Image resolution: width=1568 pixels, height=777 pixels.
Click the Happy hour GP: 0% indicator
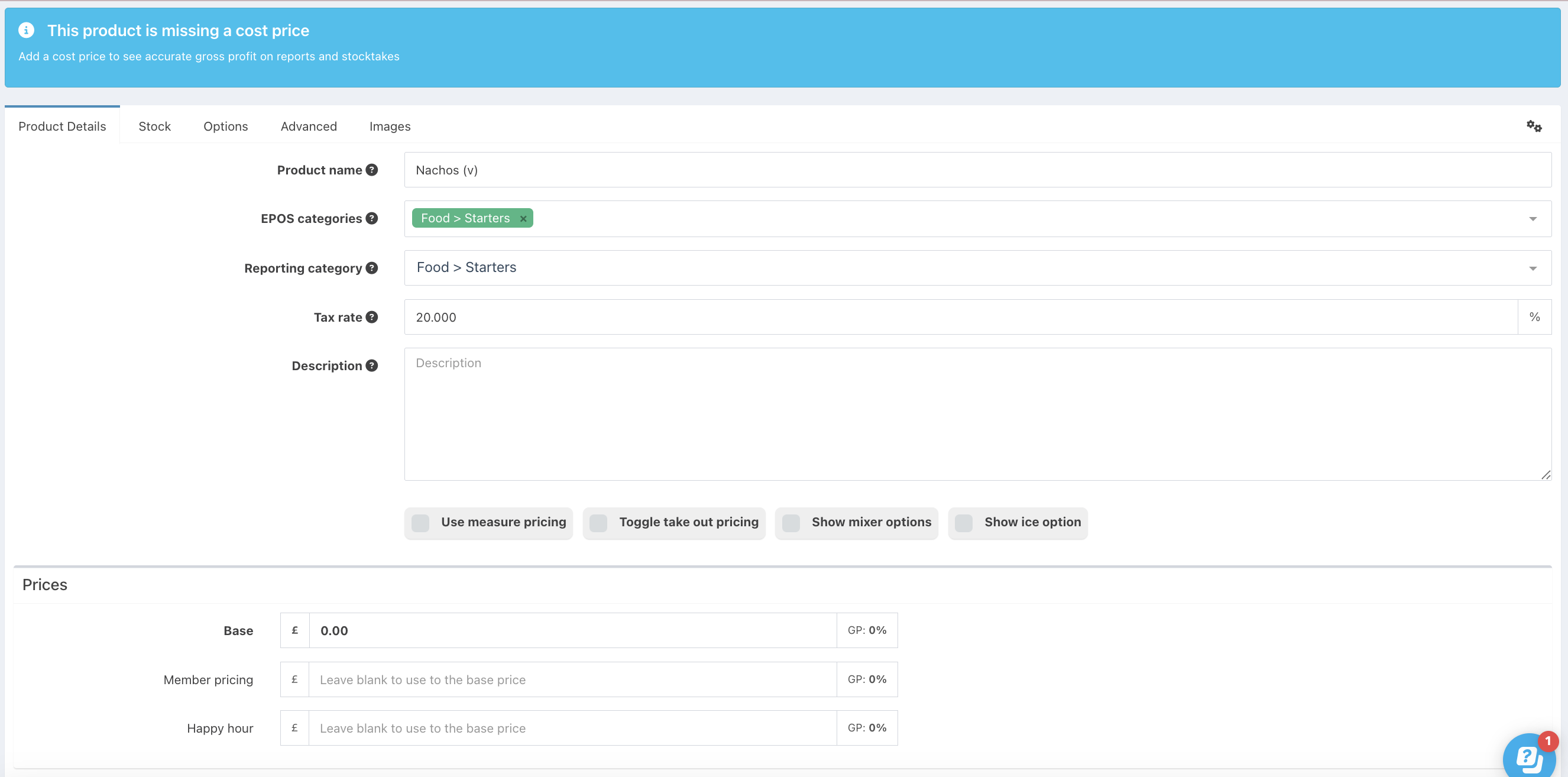pos(867,728)
